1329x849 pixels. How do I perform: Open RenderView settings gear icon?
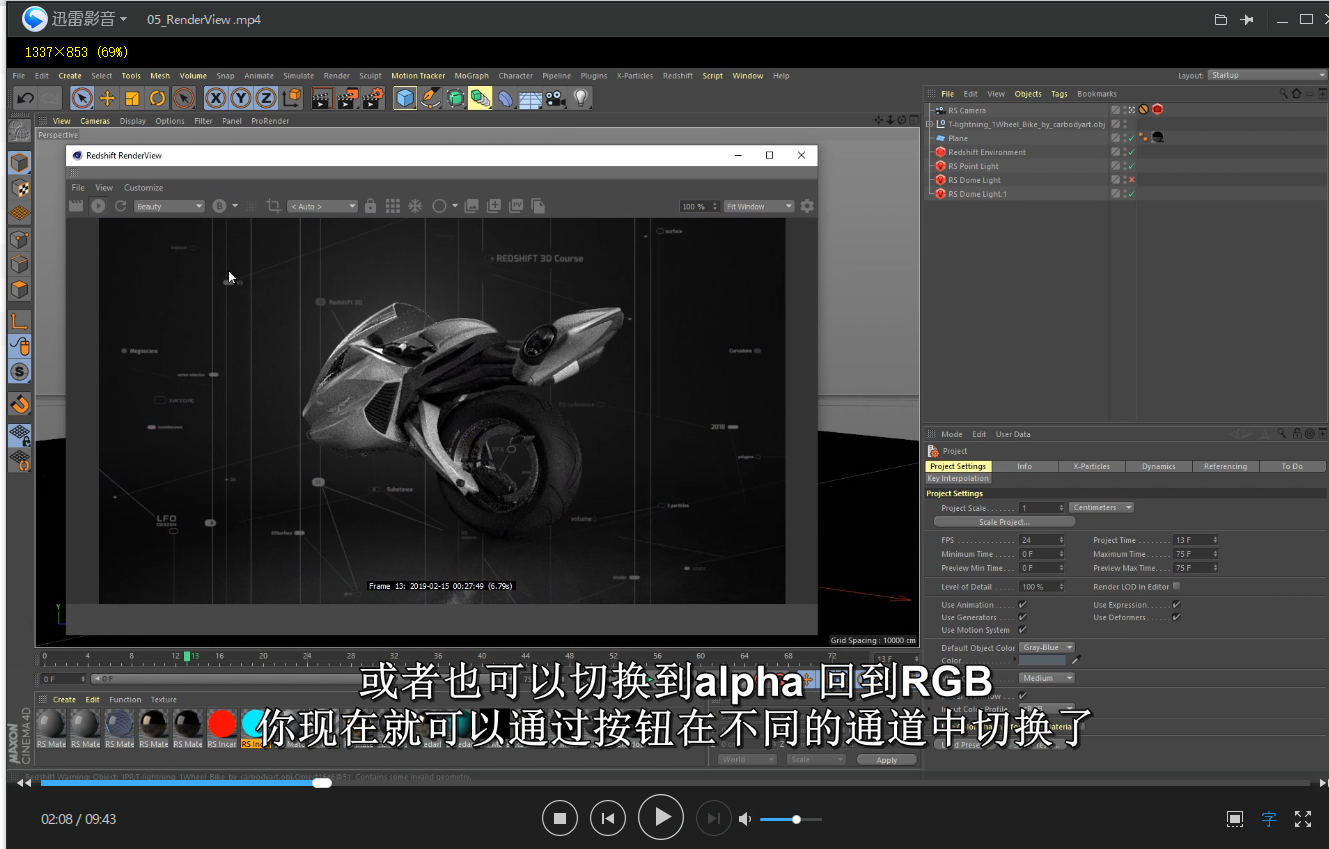point(807,206)
